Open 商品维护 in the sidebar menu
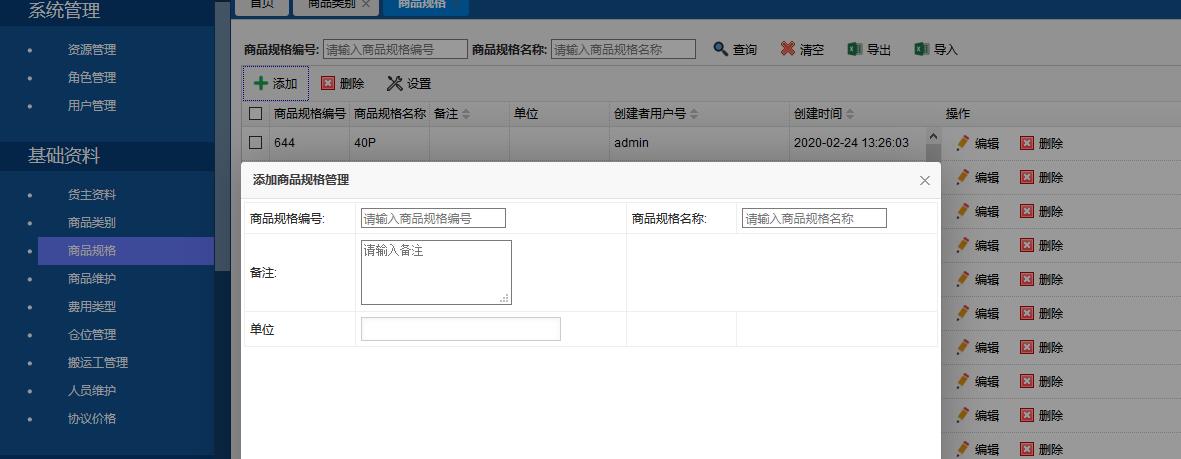 click(91, 278)
